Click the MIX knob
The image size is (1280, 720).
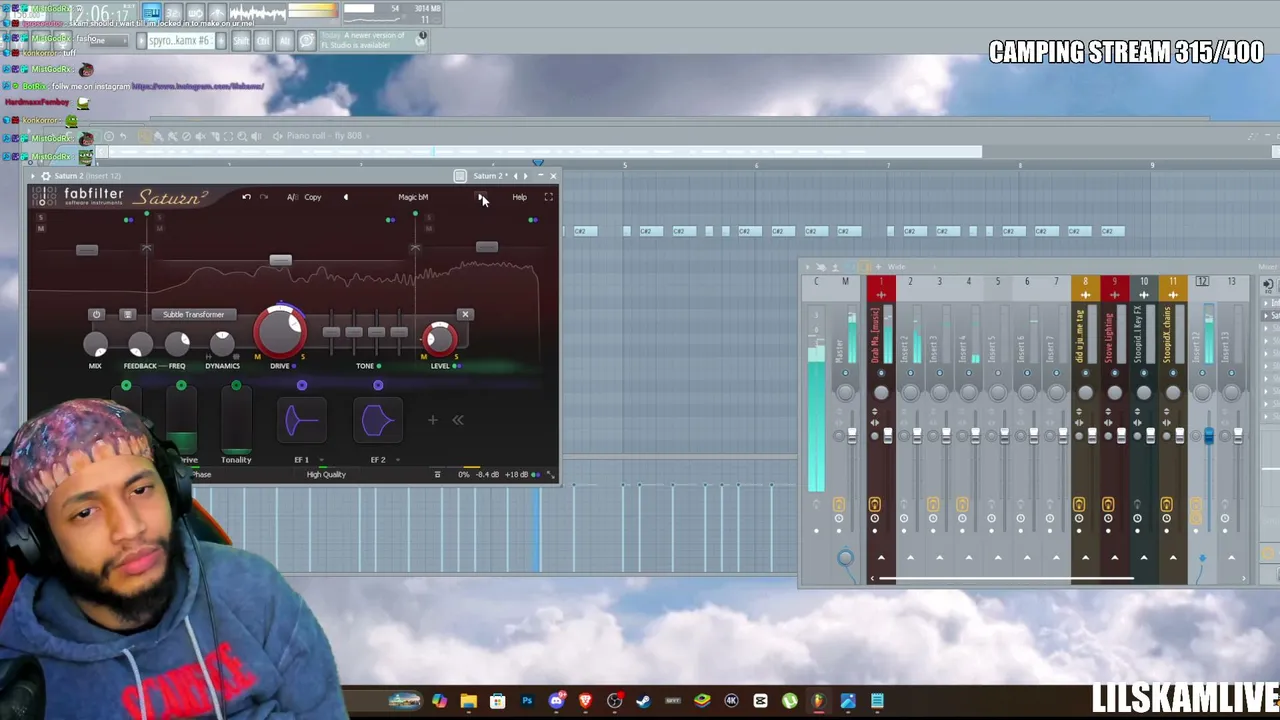[x=95, y=345]
